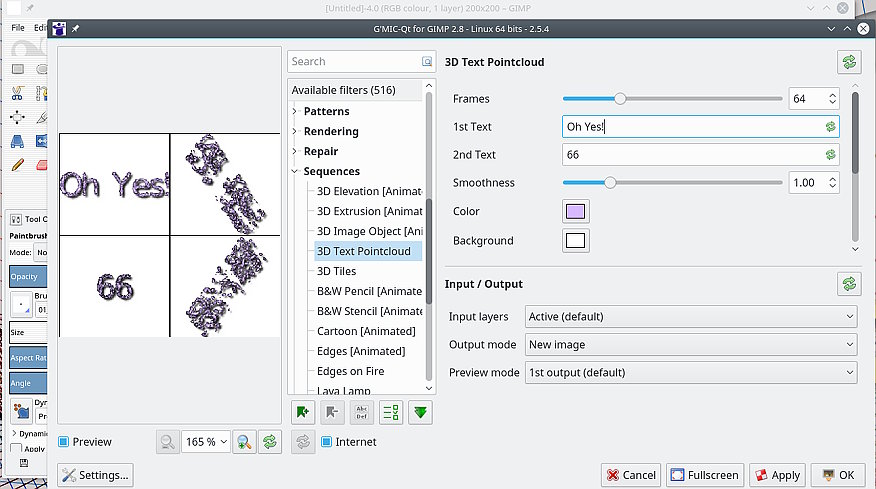Expand the Rendering filter category
876x489 pixels.
(x=294, y=131)
